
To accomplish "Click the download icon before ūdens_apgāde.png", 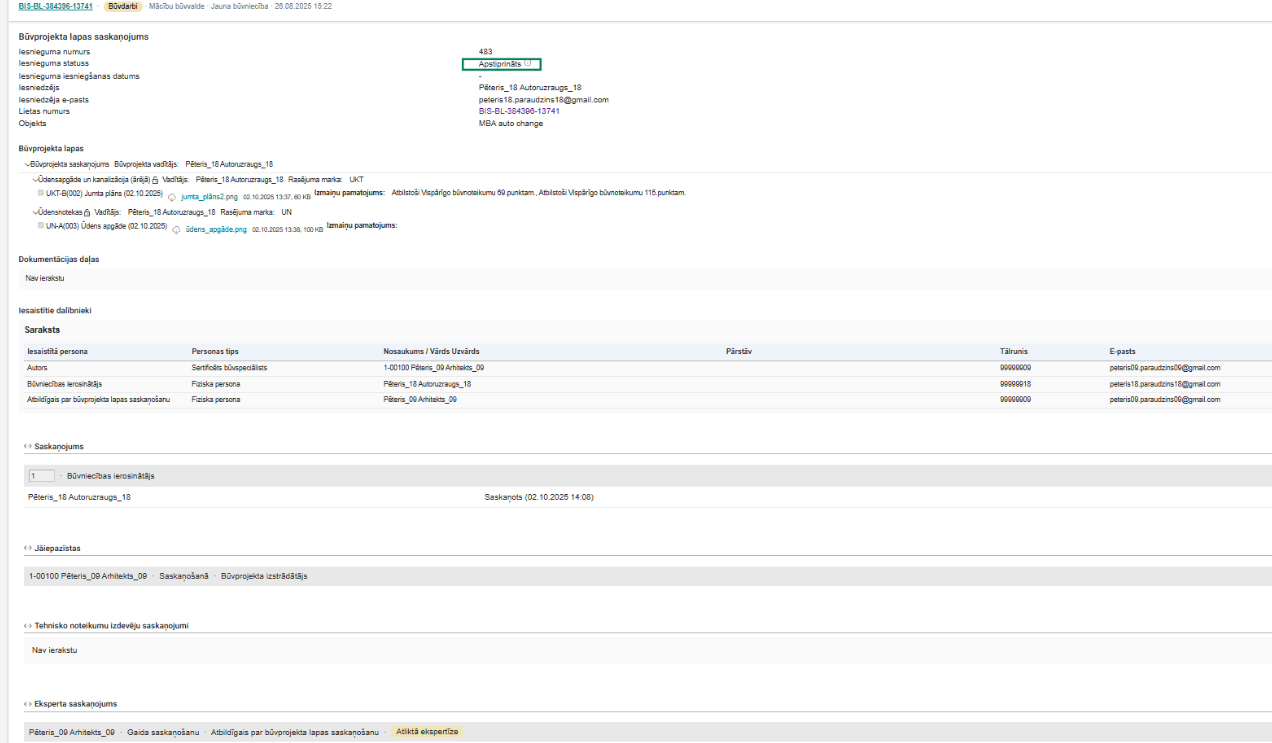I will point(177,230).
